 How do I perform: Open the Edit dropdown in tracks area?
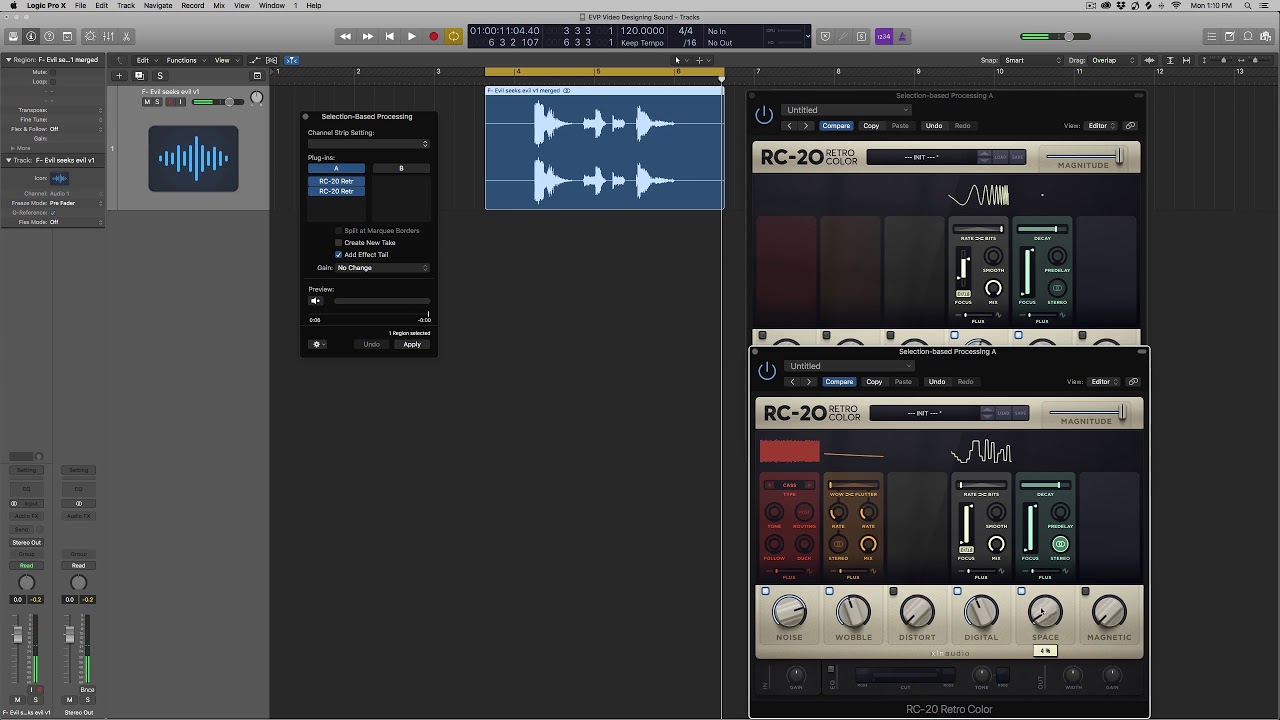[x=146, y=60]
